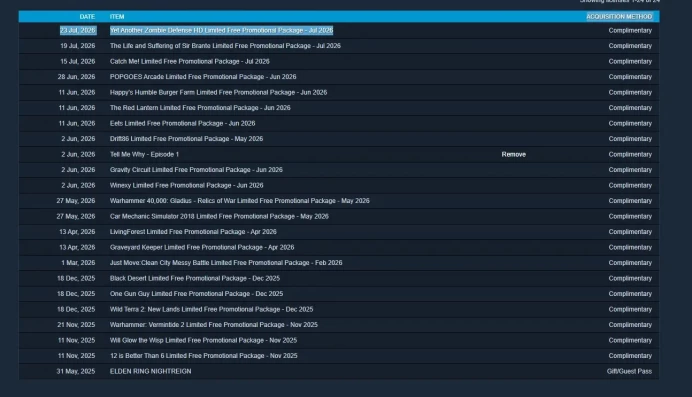
Task: Select Happy's Humble Burger Farm item
Action: [218, 93]
